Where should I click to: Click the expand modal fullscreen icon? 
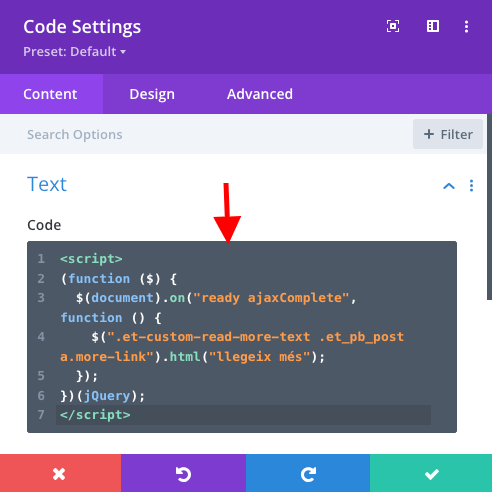[x=393, y=26]
